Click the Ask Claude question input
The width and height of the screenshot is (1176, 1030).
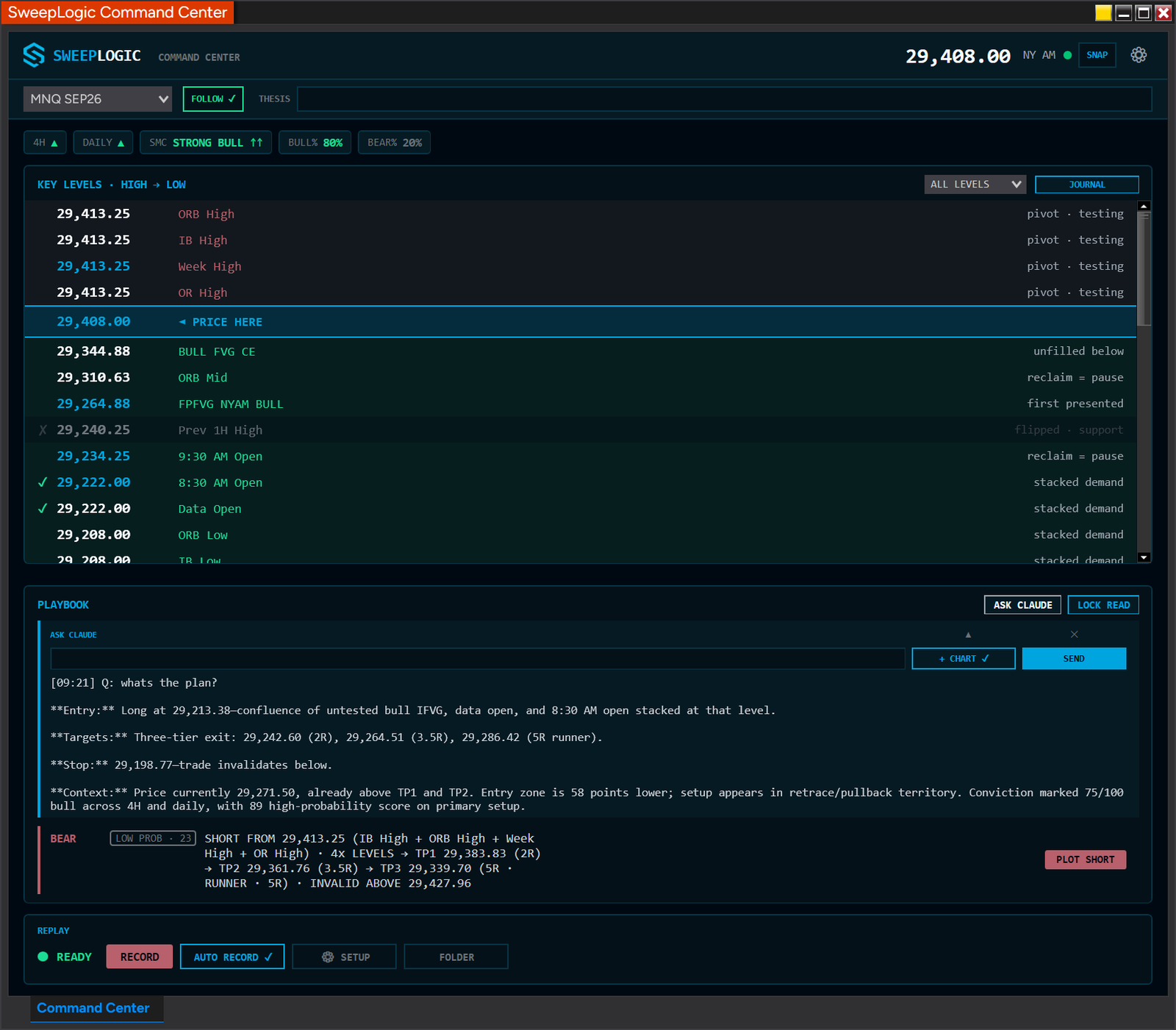478,659
